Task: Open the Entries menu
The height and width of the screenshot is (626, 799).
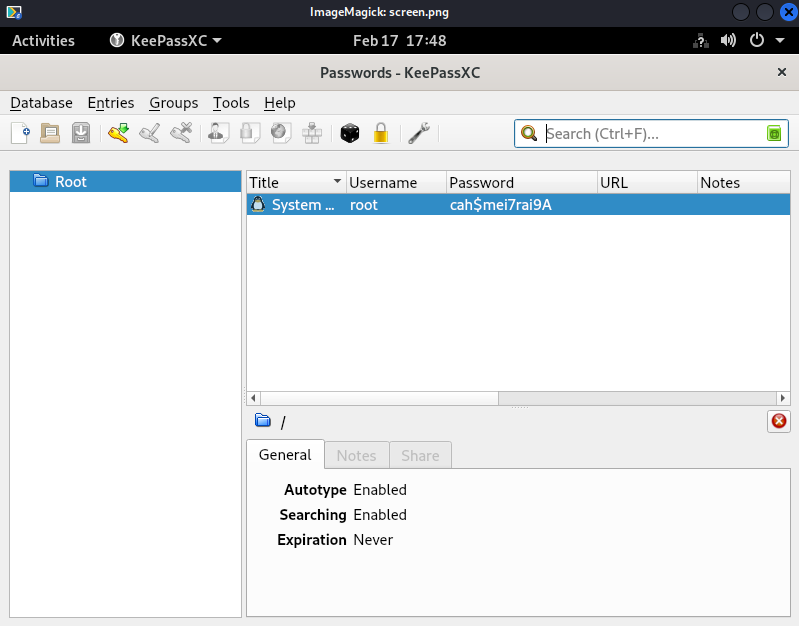Action: [111, 103]
